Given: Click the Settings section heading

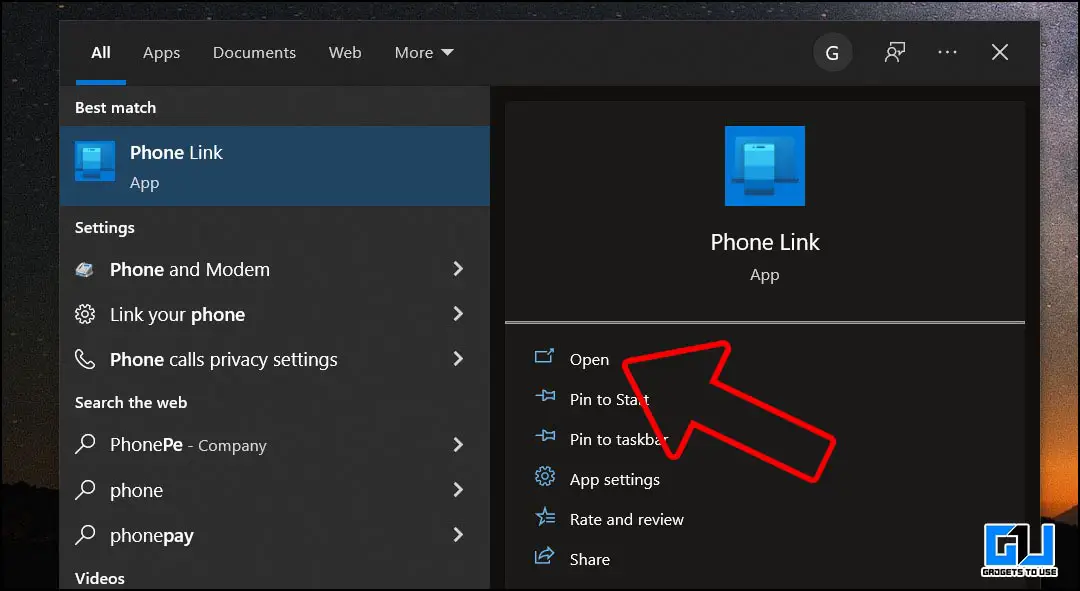Looking at the screenshot, I should point(105,227).
